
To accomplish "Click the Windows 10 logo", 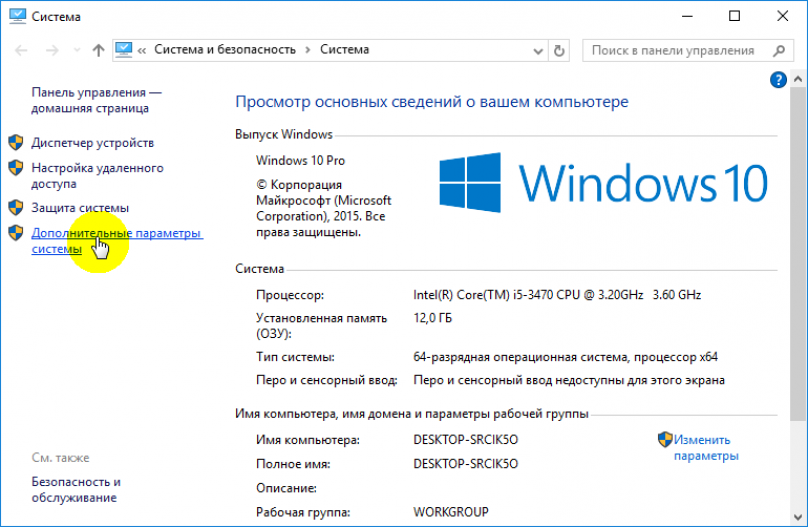I will pos(603,182).
